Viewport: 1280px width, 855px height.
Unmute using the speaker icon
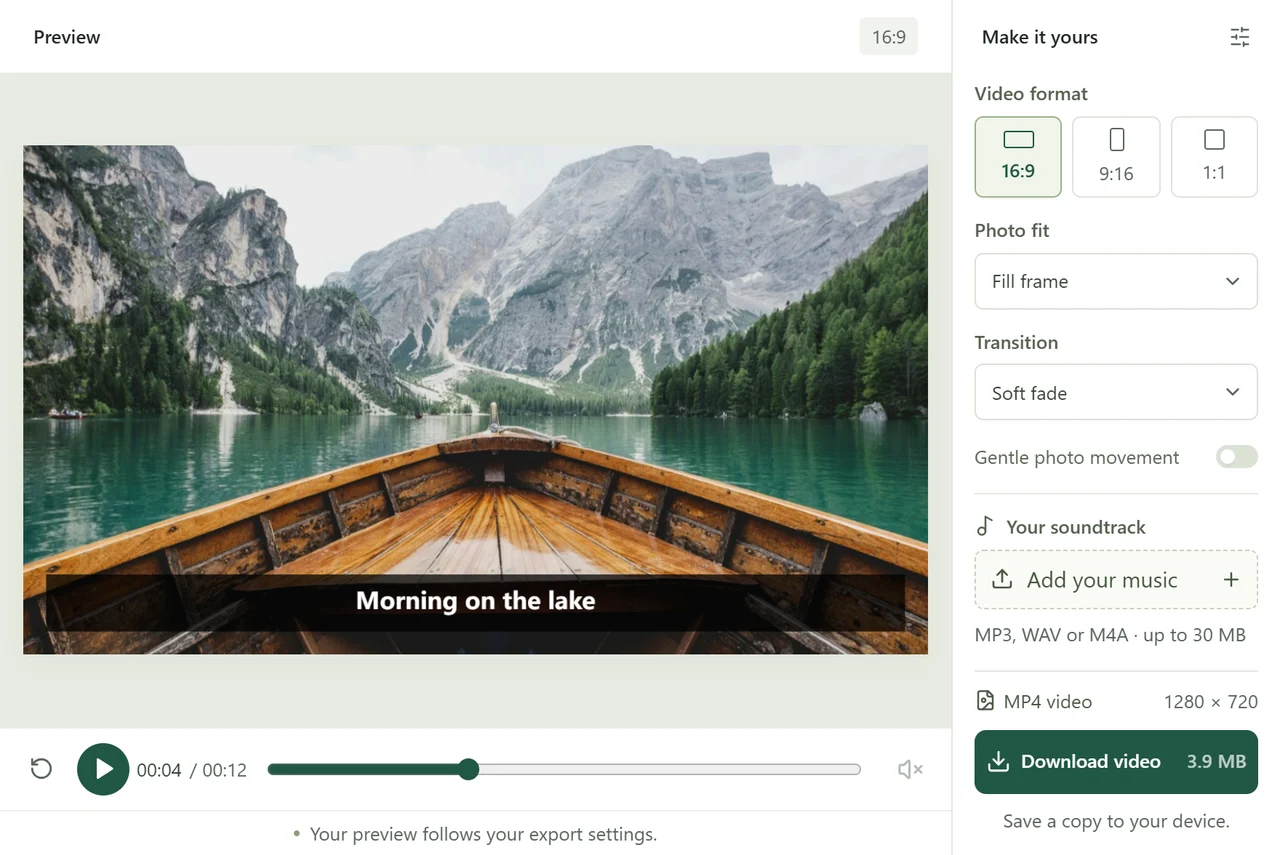point(910,769)
